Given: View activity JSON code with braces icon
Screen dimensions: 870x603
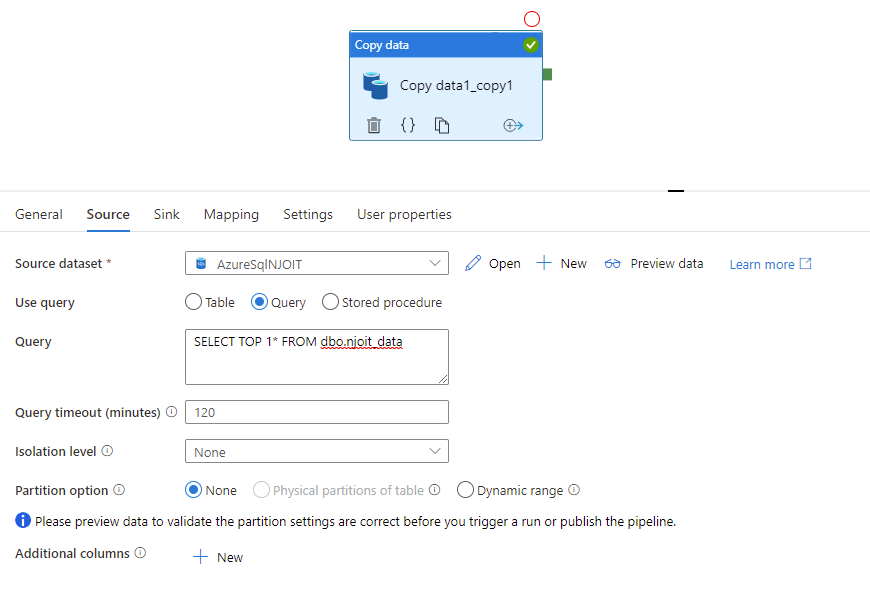Looking at the screenshot, I should (408, 125).
